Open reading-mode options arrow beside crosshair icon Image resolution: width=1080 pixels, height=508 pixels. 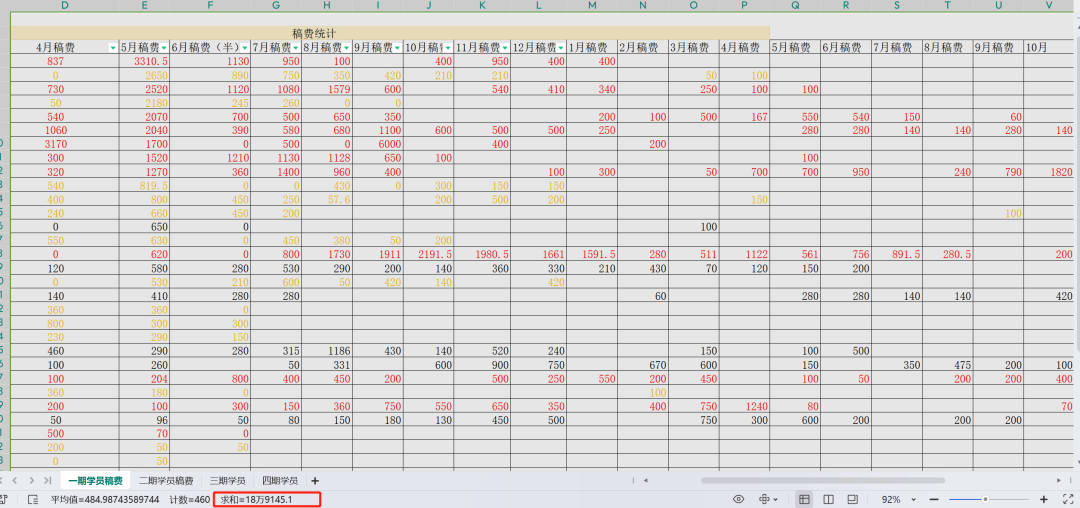[x=776, y=499]
